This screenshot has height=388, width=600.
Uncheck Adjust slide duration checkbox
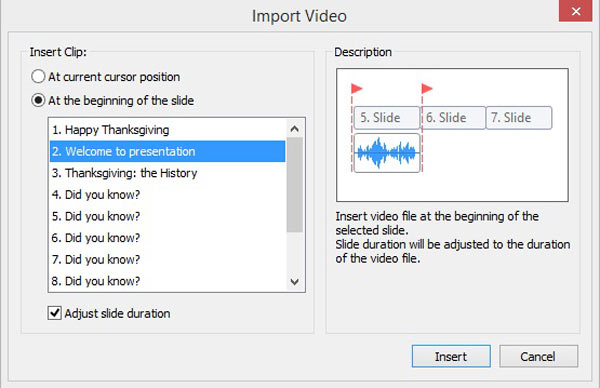click(x=55, y=313)
